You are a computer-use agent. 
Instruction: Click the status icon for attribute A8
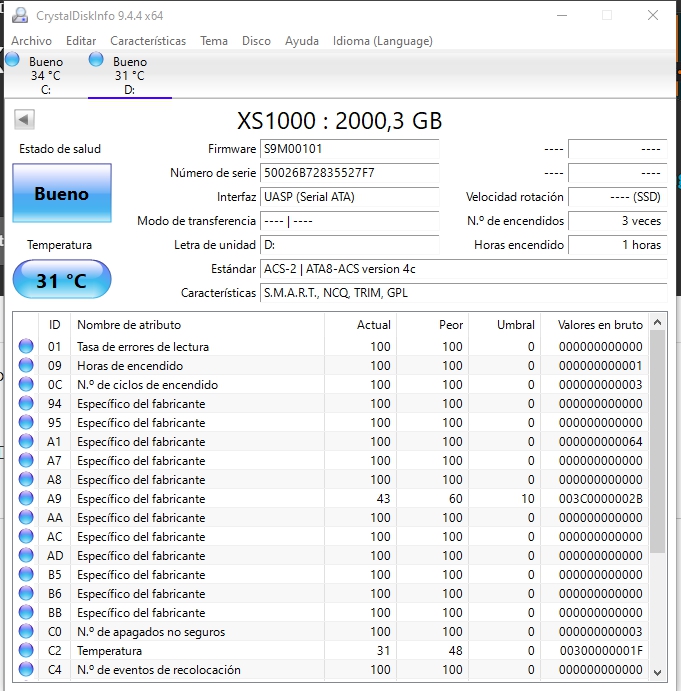tap(26, 479)
